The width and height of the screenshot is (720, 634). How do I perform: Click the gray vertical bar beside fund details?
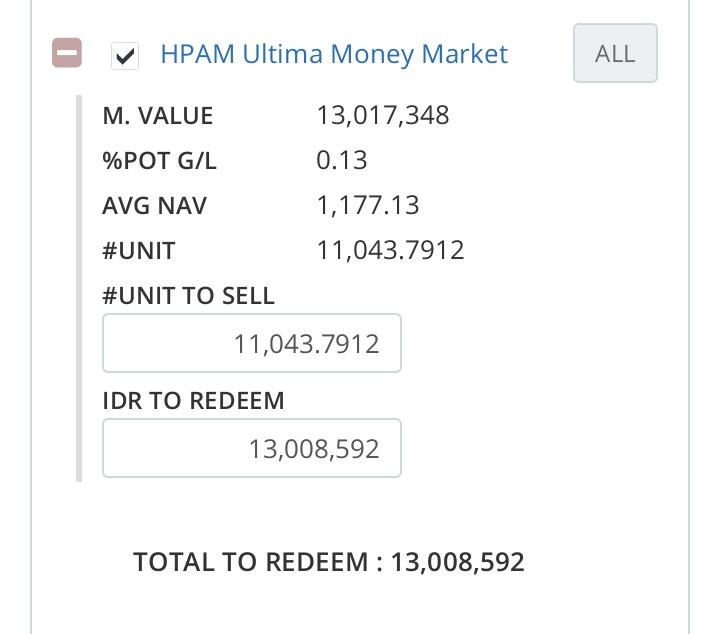[x=80, y=290]
